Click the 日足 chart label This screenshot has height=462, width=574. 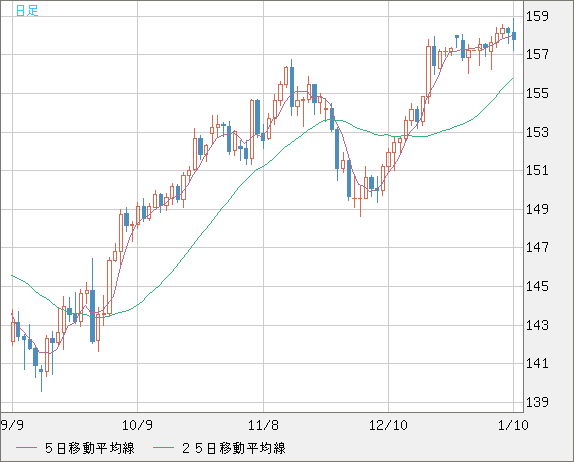pos(27,10)
